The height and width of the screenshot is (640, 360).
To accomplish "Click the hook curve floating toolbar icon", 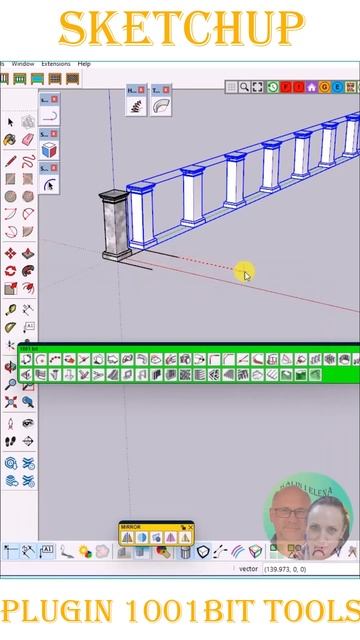I will coord(49,116).
